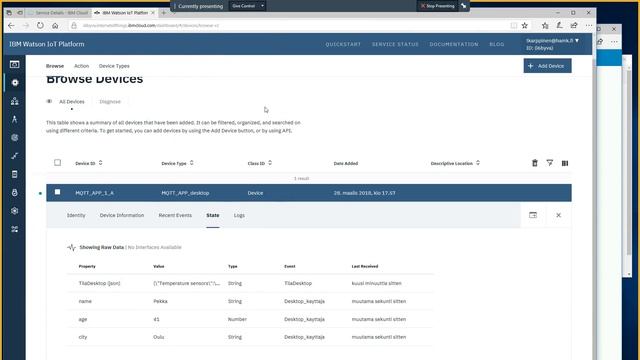Open the Identity tab
Screen dimensions: 640x360
[x=76, y=215]
